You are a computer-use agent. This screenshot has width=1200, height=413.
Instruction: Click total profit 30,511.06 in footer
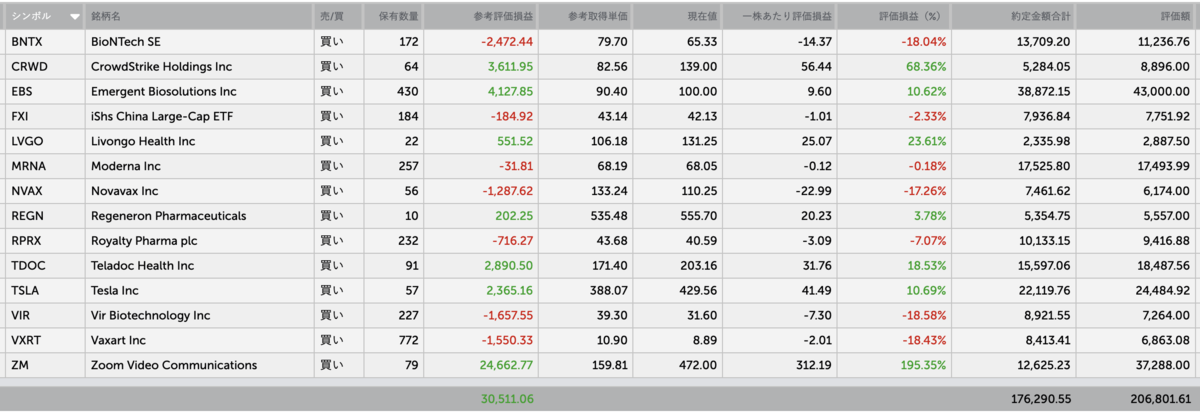[507, 398]
